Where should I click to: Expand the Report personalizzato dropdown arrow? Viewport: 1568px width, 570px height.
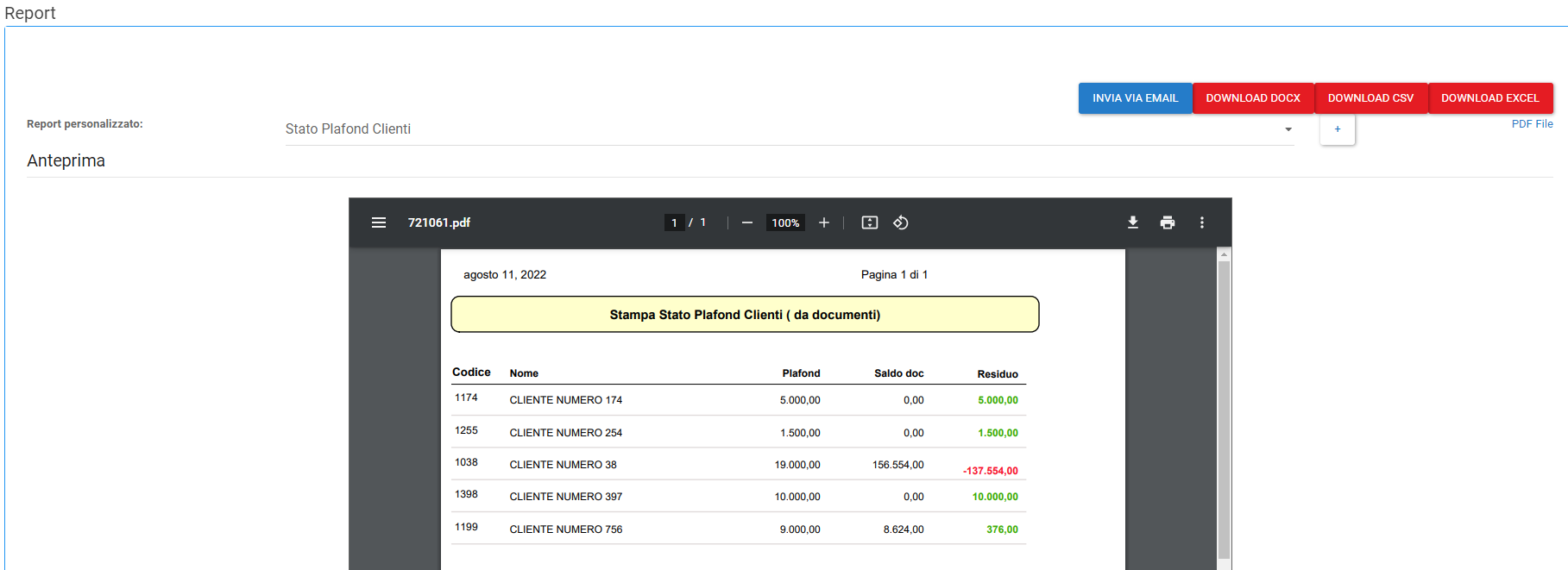1288,129
